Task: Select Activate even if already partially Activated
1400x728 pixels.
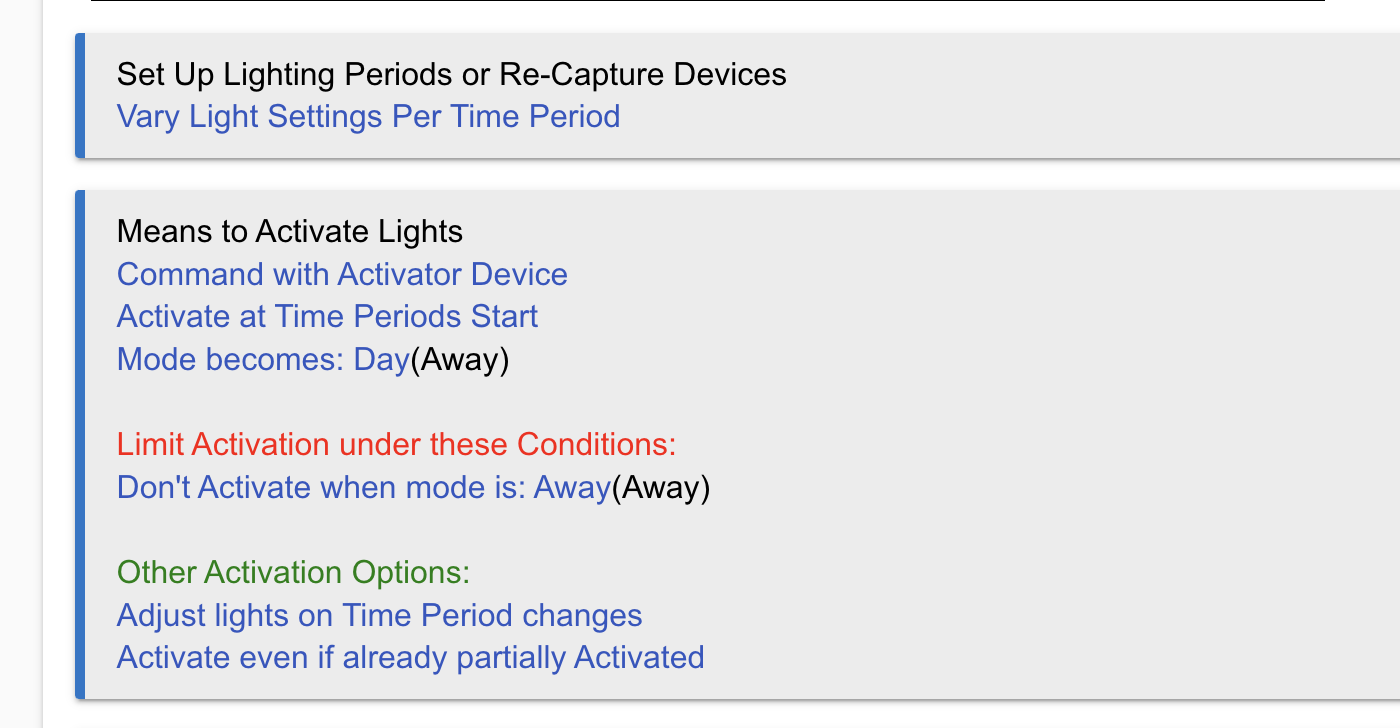Action: point(410,657)
